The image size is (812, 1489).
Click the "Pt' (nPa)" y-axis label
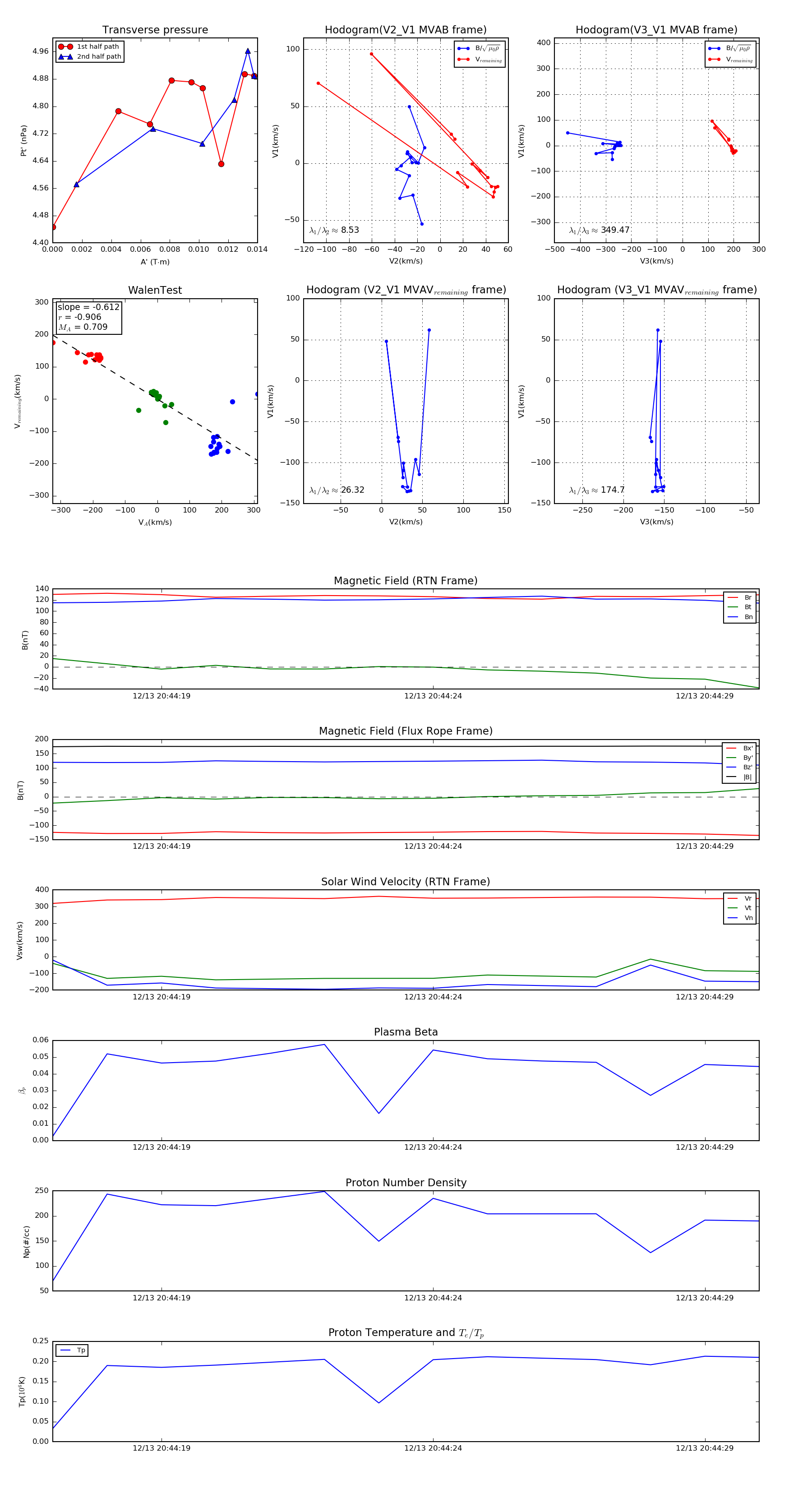pyautogui.click(x=24, y=140)
